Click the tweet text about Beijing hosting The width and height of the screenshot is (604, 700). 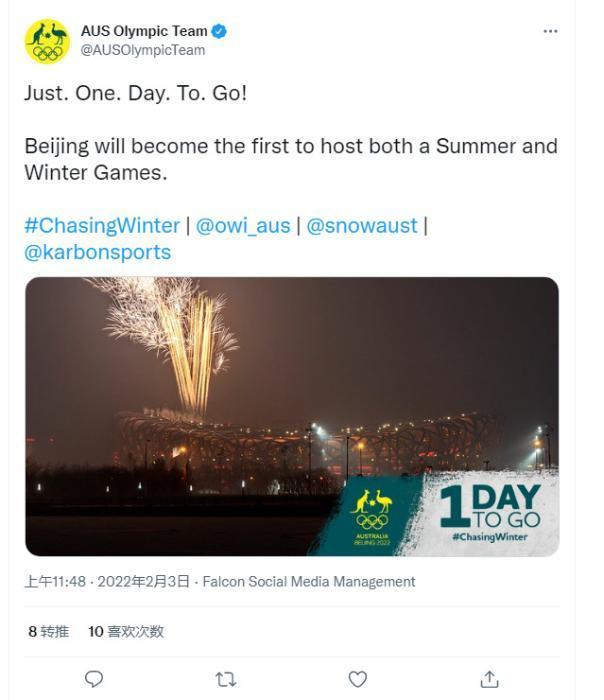point(290,159)
